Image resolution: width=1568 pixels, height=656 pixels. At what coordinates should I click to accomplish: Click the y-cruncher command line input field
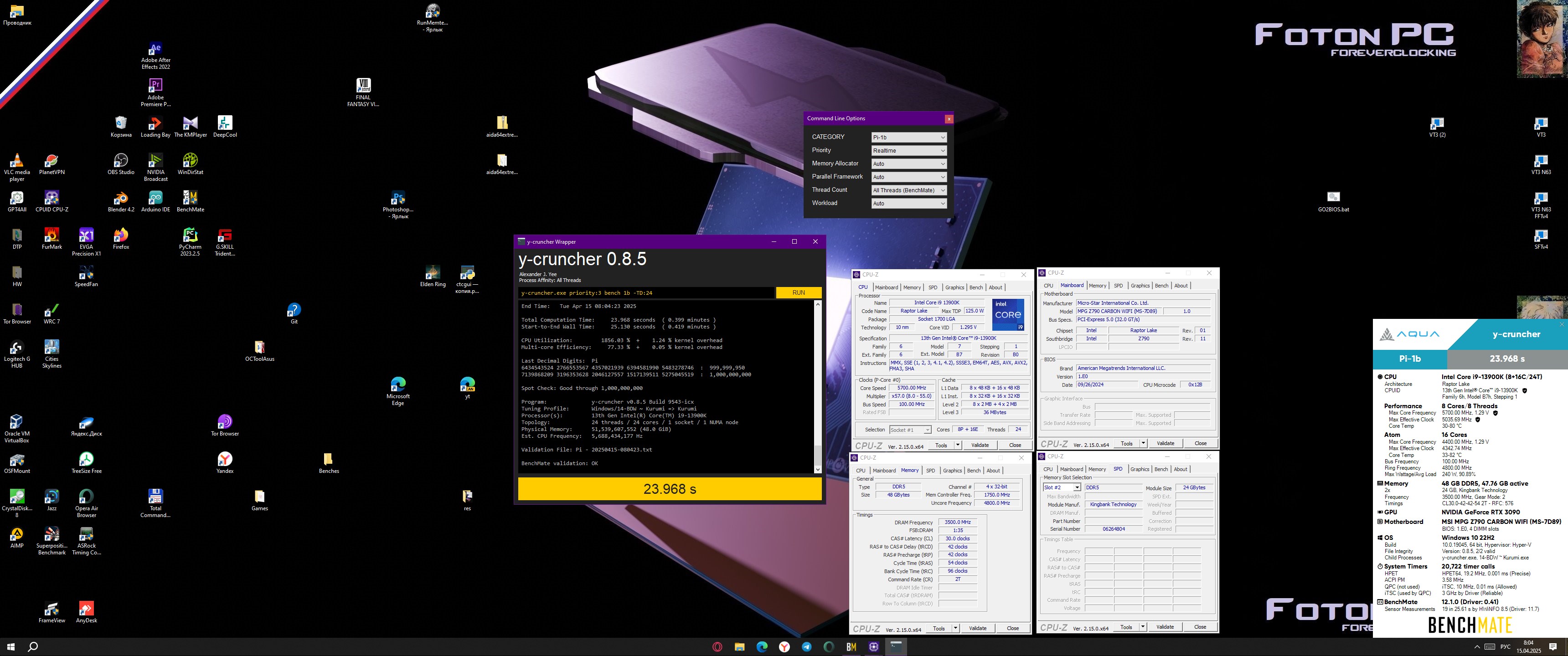[x=646, y=293]
